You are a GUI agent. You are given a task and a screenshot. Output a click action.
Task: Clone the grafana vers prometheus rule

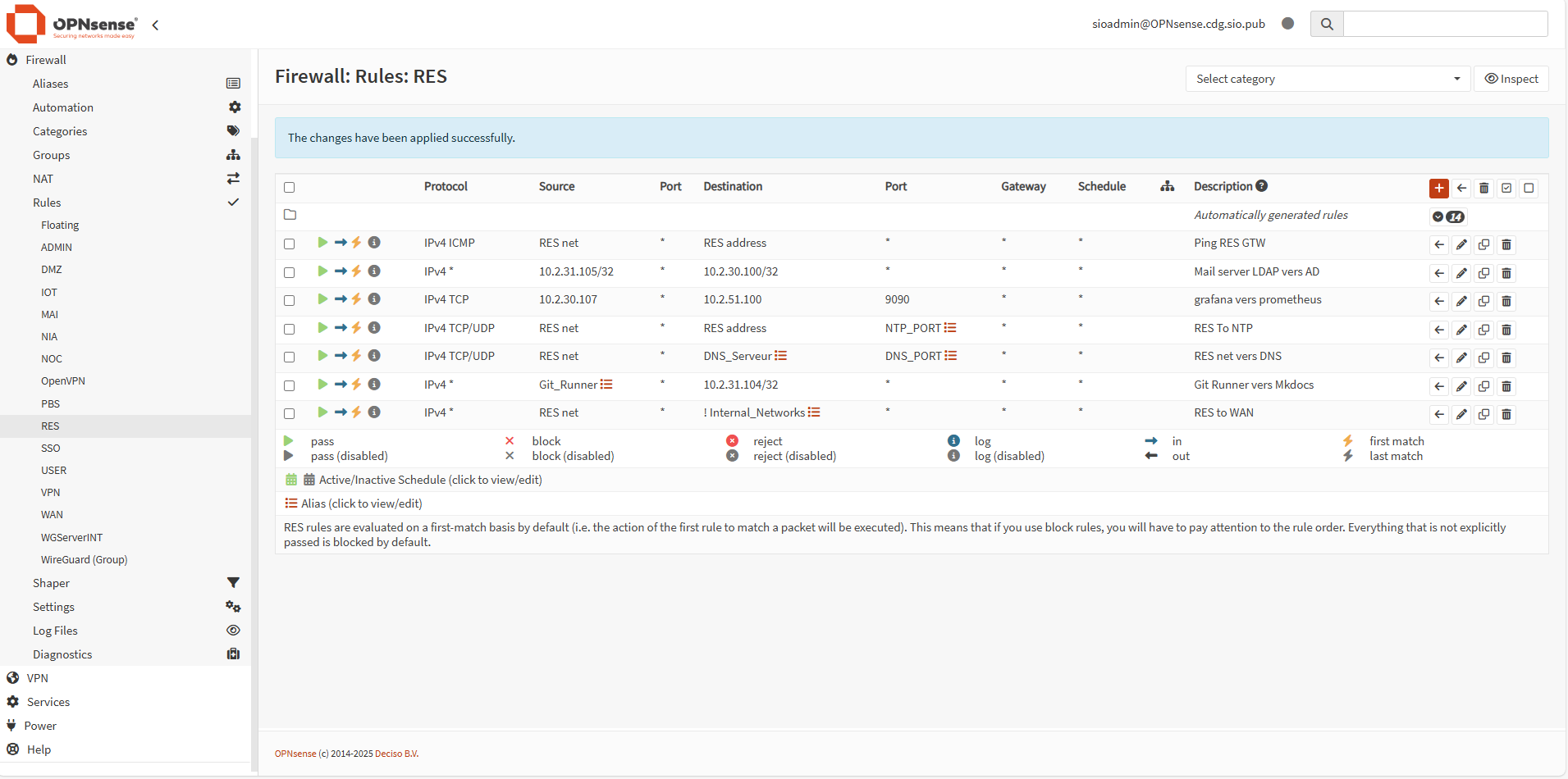1483,301
